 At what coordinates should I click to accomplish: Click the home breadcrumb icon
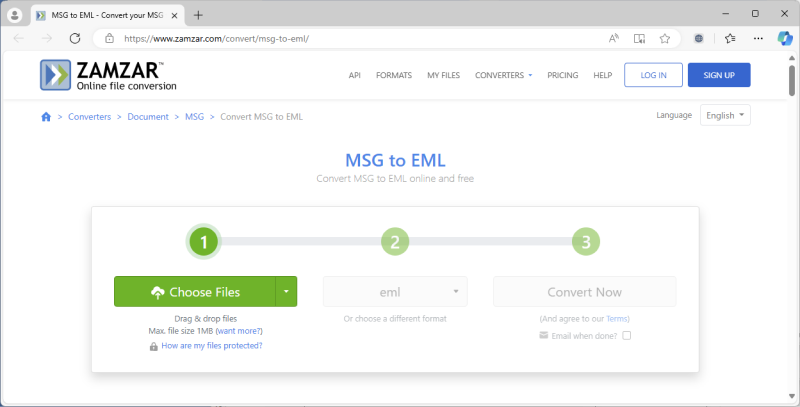tap(46, 117)
